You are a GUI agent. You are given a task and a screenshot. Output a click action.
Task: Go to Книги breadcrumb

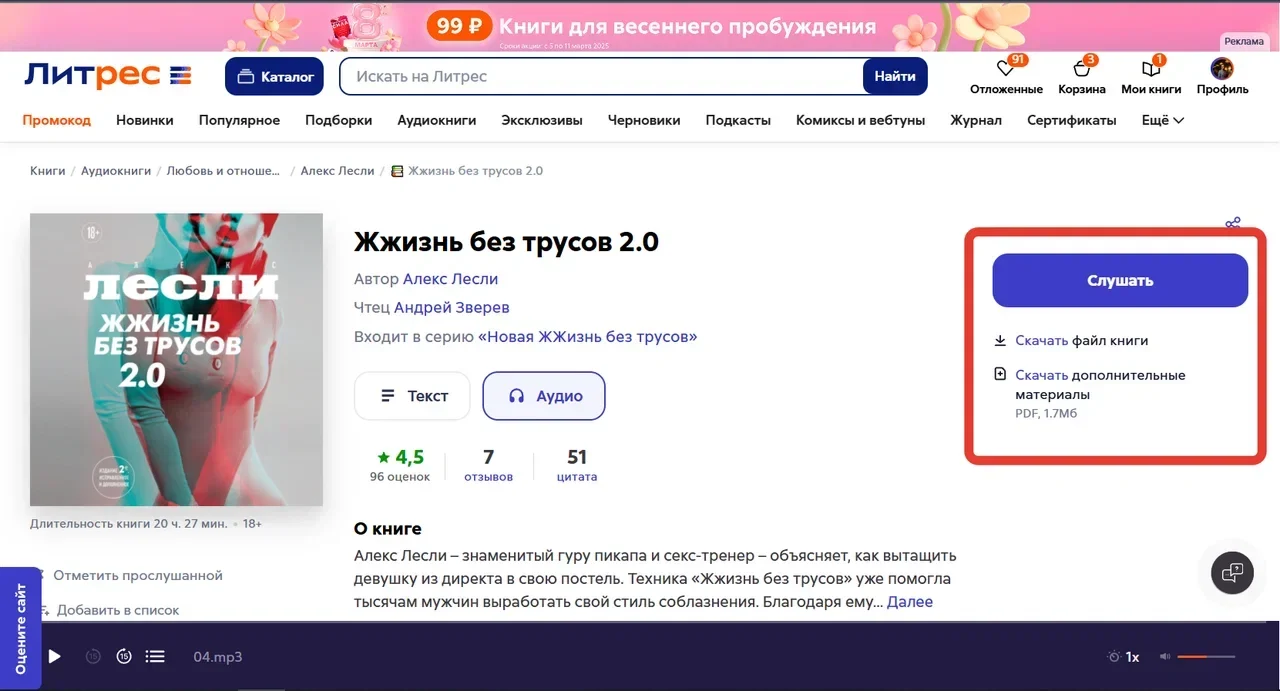click(x=47, y=171)
